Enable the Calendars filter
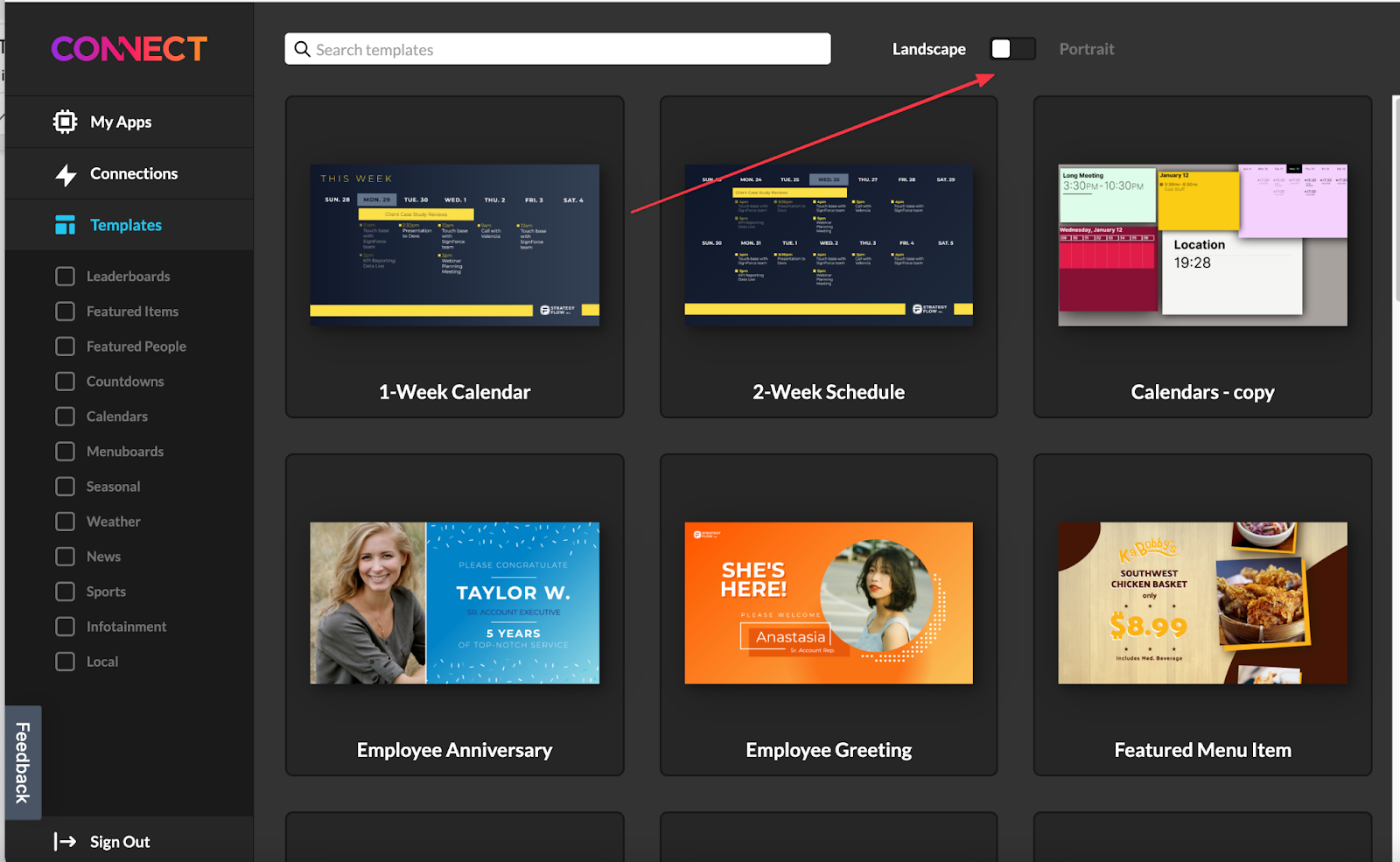 [65, 416]
